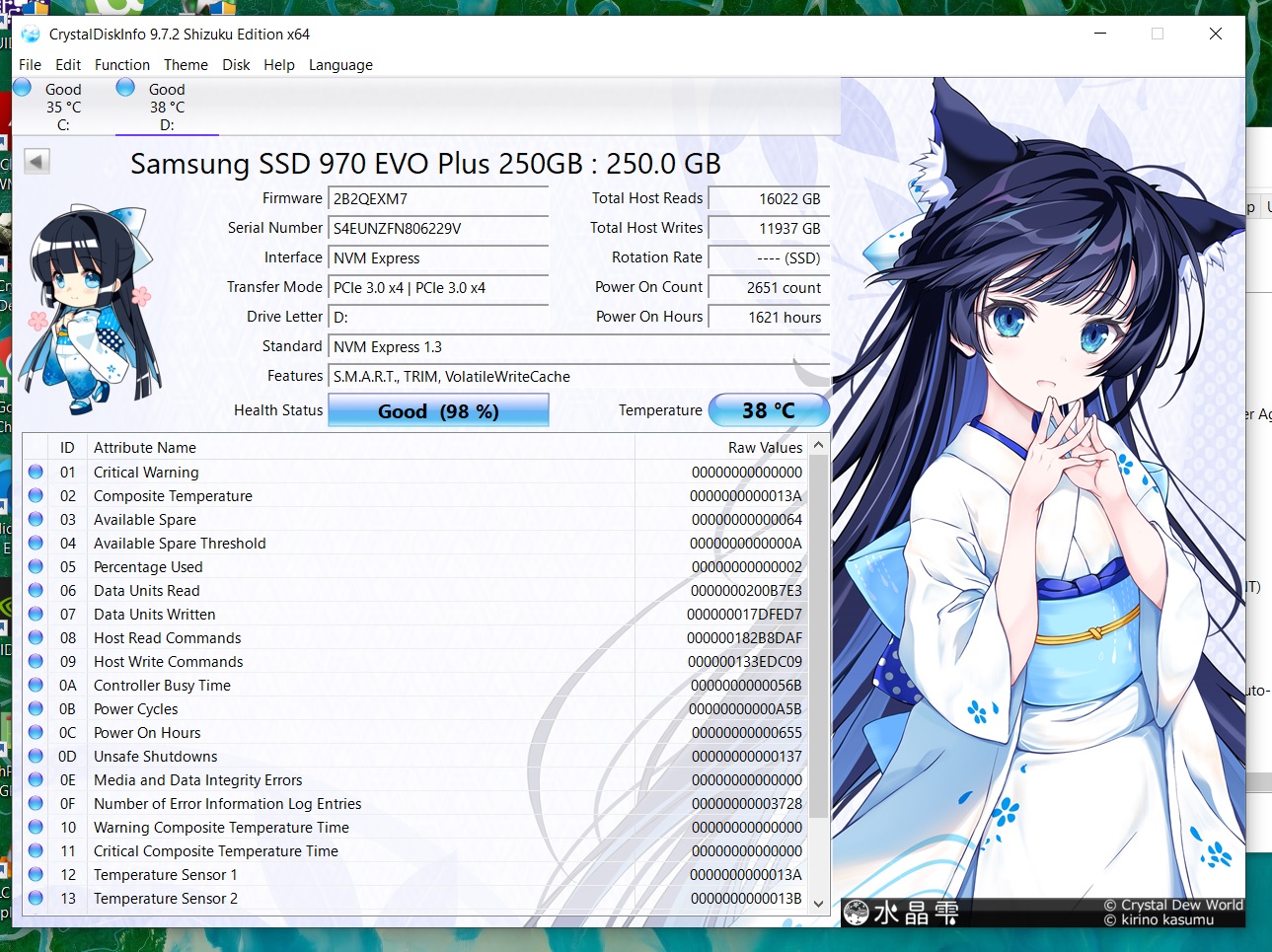Open the Disk menu
This screenshot has height=952, width=1272.
(236, 65)
